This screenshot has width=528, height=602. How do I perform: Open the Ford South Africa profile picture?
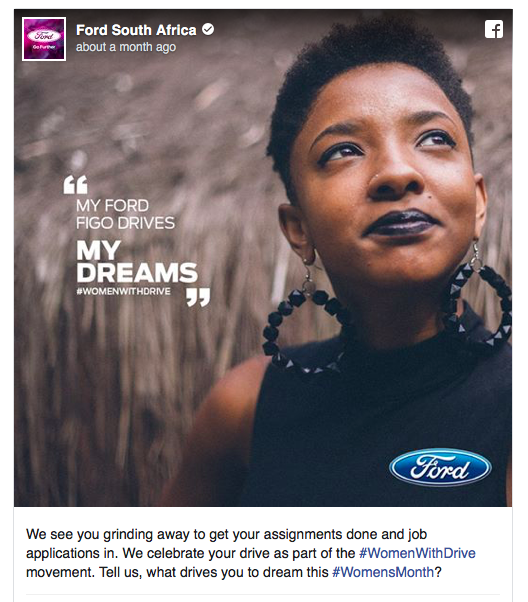[x=44, y=39]
